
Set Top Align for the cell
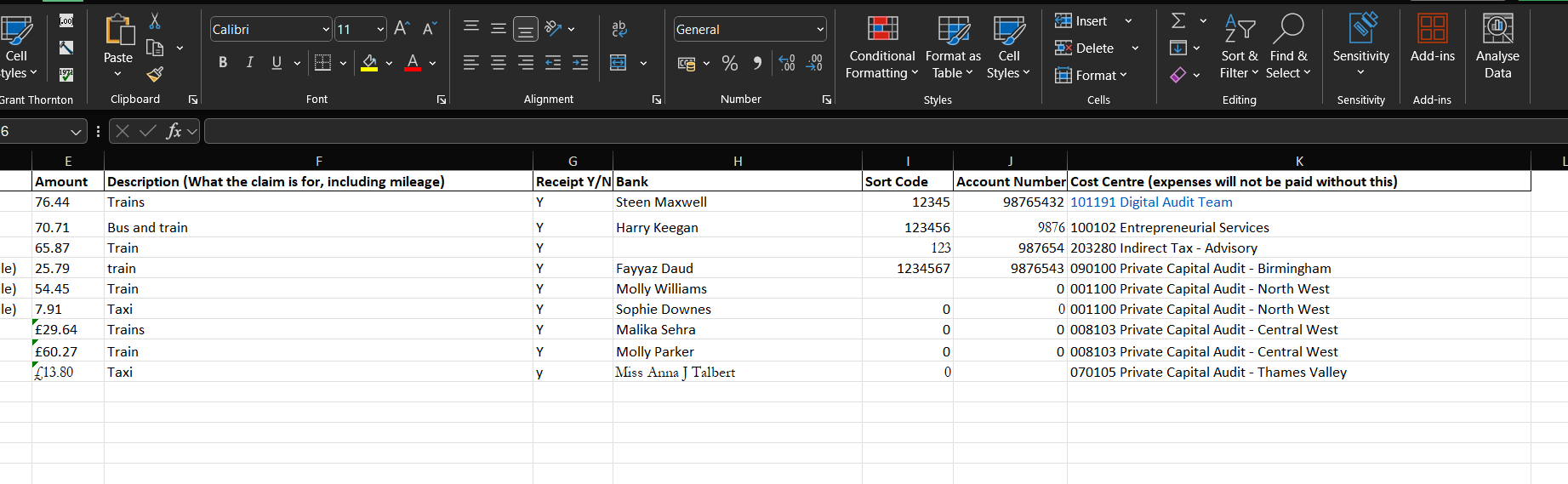tap(471, 27)
